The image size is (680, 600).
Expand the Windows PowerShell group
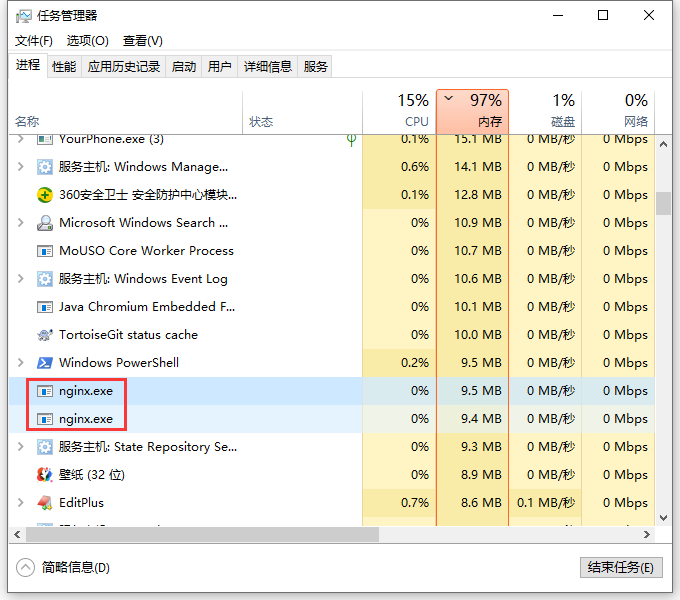(20, 363)
